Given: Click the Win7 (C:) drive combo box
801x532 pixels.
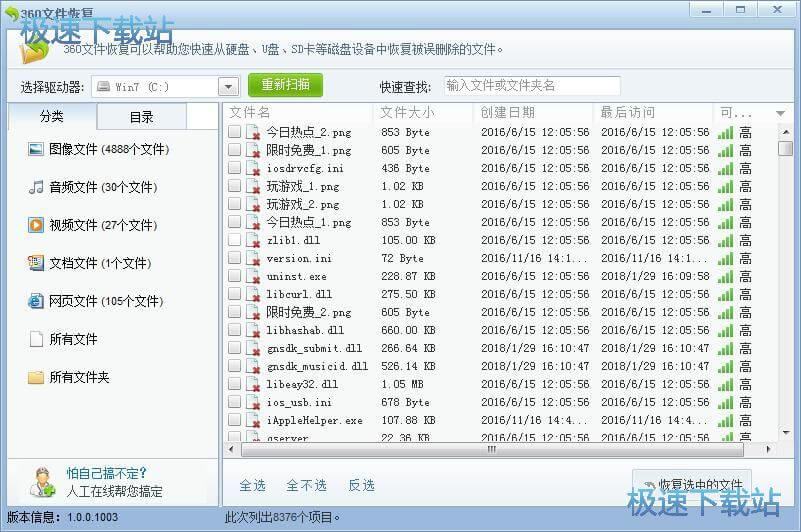Looking at the screenshot, I should click(165, 87).
